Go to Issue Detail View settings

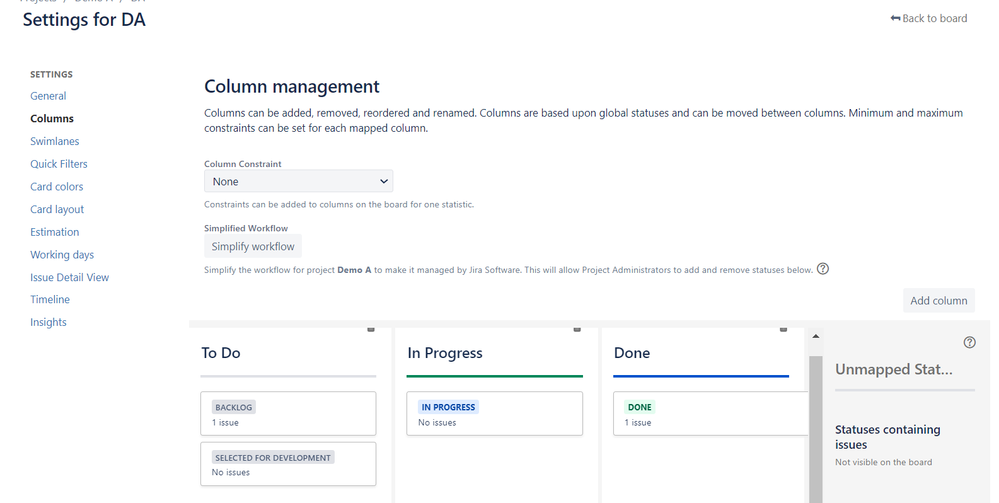[x=69, y=277]
